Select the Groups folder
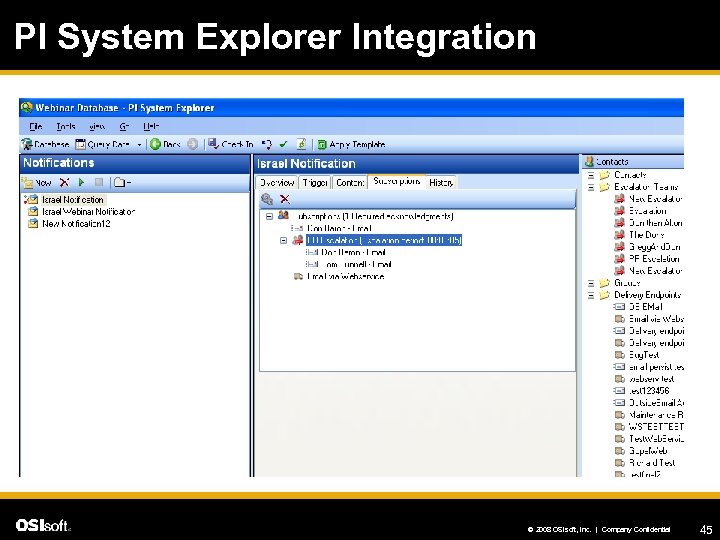This screenshot has height=540, width=720. point(627,283)
